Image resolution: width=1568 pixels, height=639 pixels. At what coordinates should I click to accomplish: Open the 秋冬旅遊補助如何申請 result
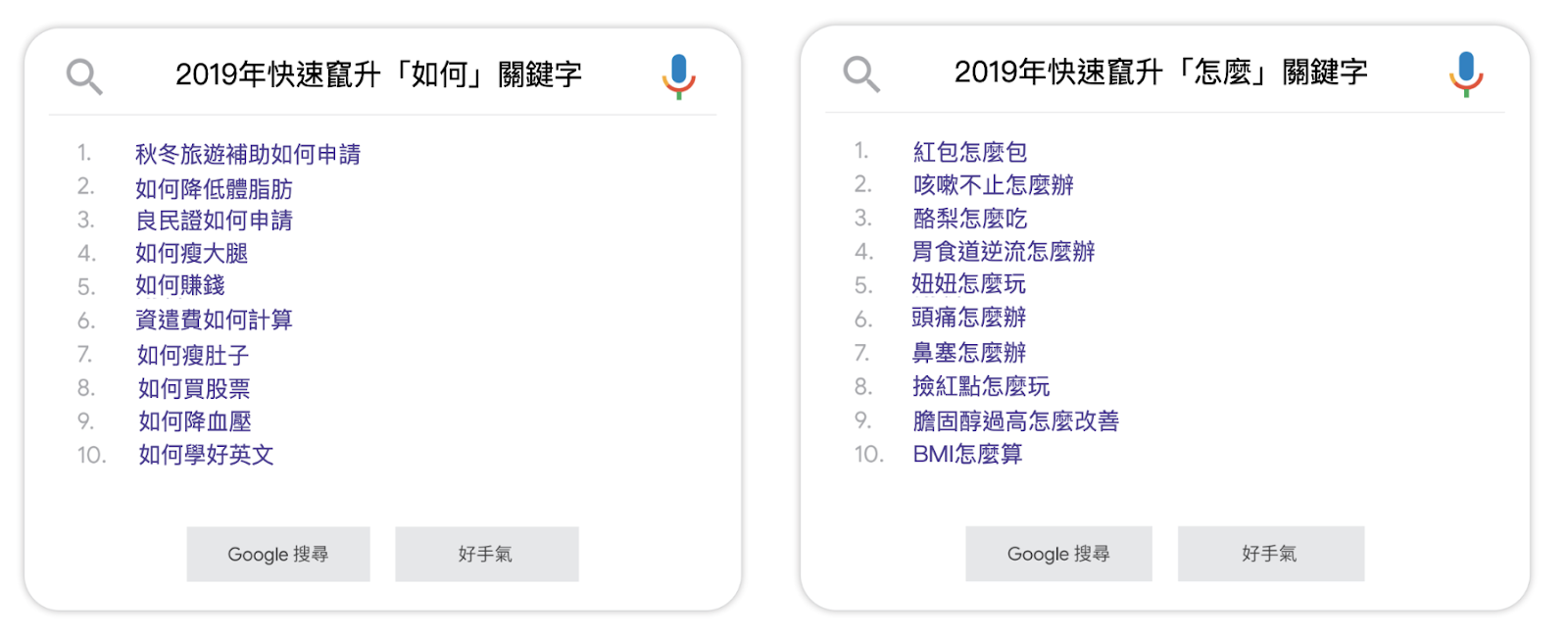247,154
